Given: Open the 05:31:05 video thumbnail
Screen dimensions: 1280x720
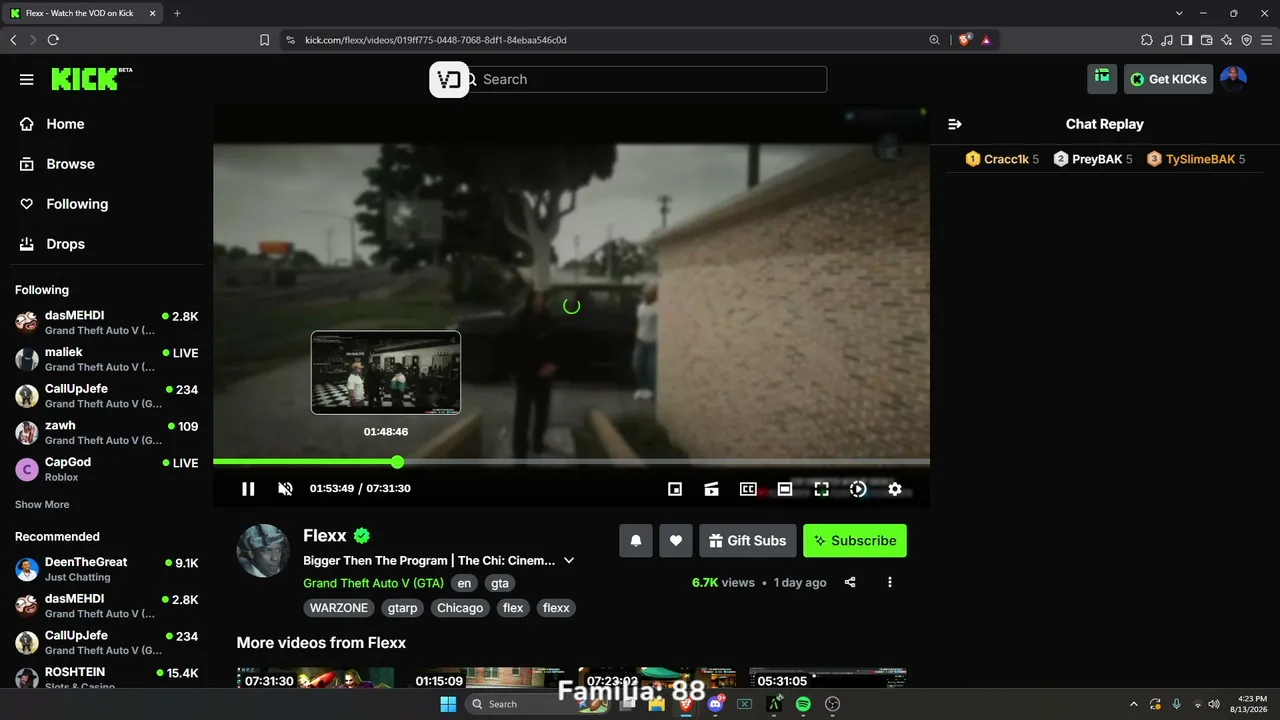Looking at the screenshot, I should (828, 678).
